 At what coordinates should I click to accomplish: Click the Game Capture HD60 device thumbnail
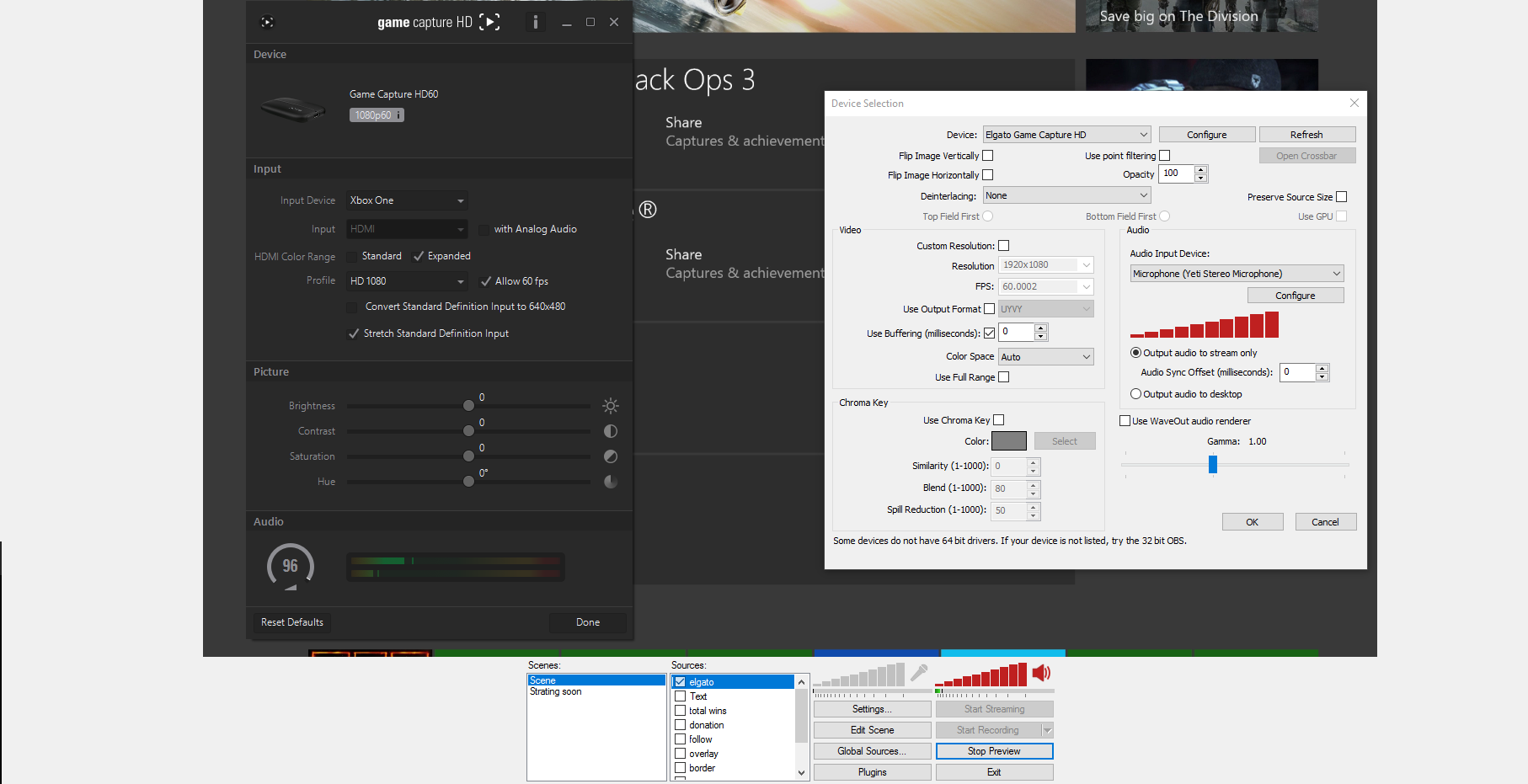coord(293,109)
